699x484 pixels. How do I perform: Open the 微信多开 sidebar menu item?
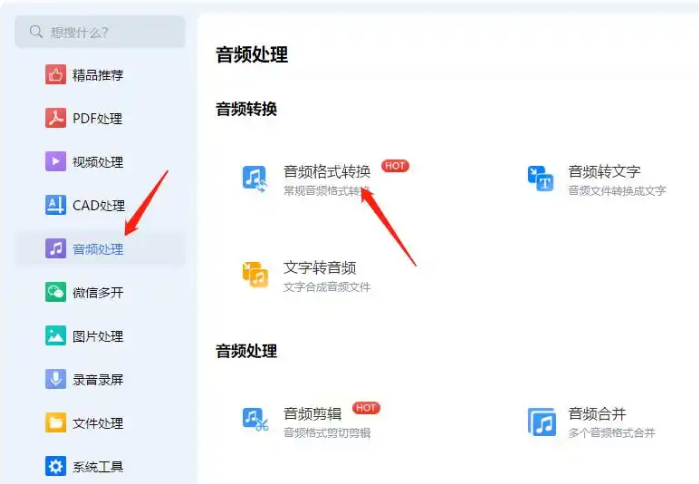click(x=100, y=292)
